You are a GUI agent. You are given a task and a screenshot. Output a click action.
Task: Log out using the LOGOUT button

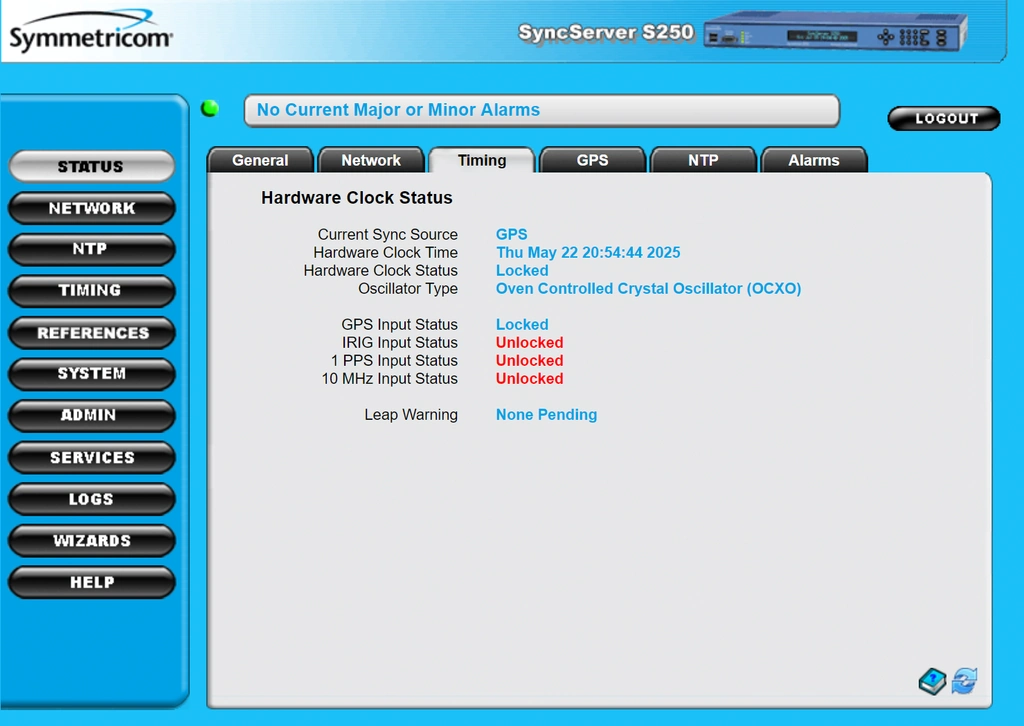coord(944,118)
